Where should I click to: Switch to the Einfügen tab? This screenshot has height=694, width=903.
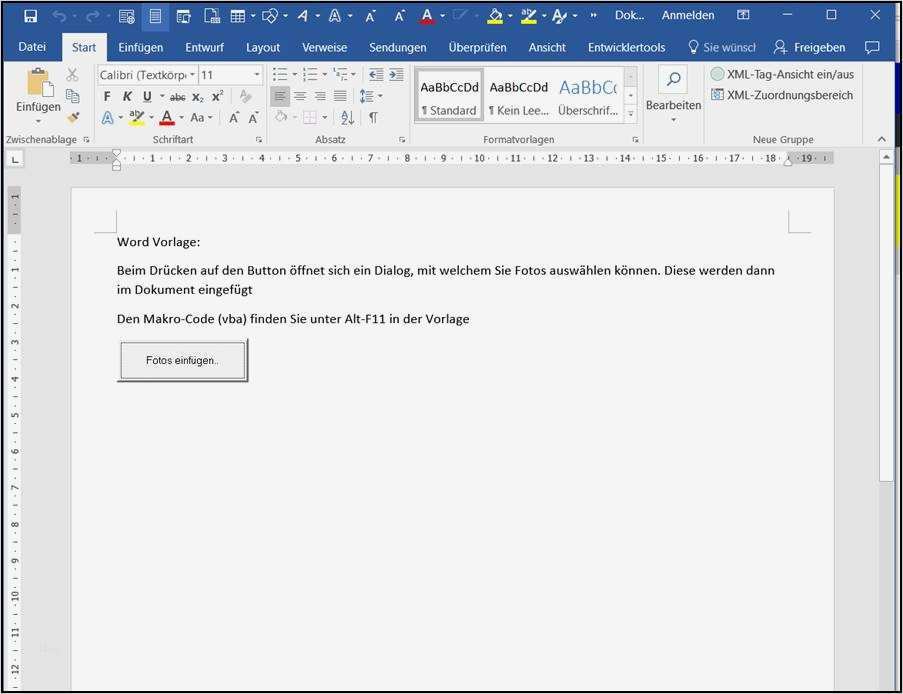pos(141,48)
